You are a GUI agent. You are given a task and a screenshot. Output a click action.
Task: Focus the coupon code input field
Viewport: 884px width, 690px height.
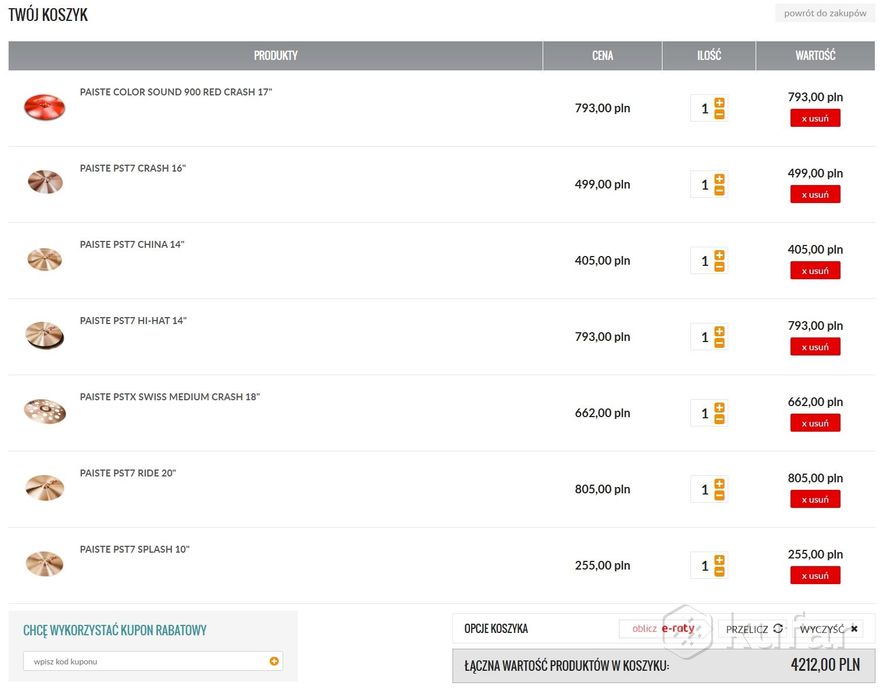[153, 661]
